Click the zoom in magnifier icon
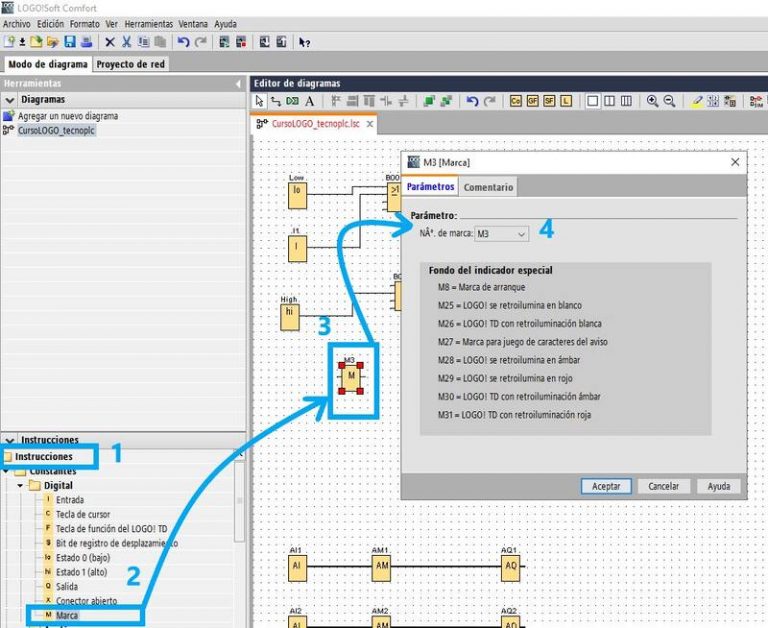768x628 pixels. click(x=653, y=101)
